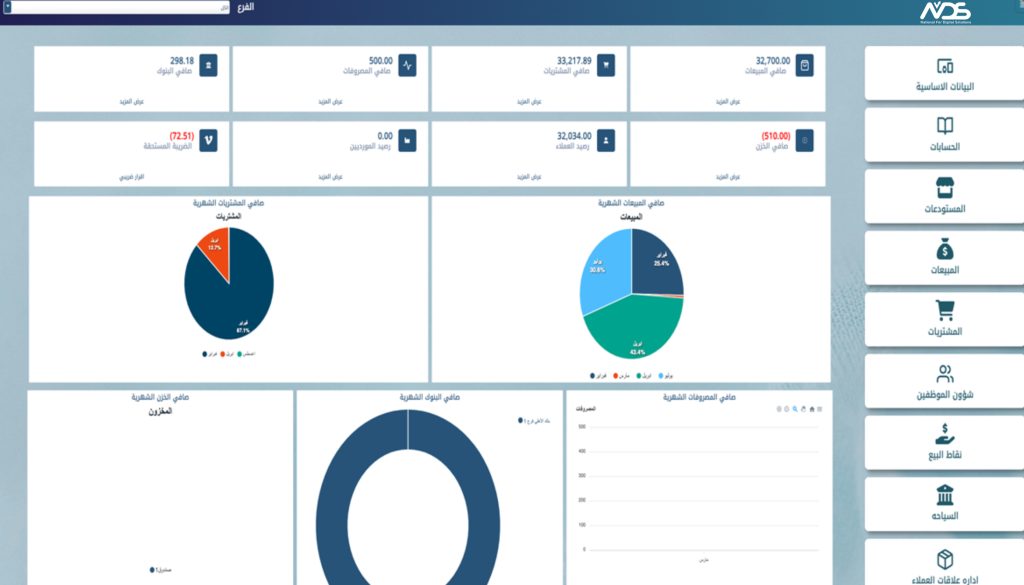Click the net banks card icon

[208, 65]
